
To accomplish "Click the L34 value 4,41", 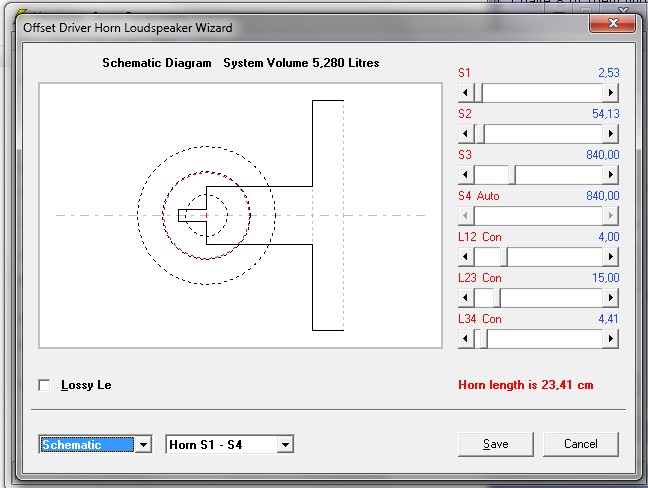I will click(608, 319).
